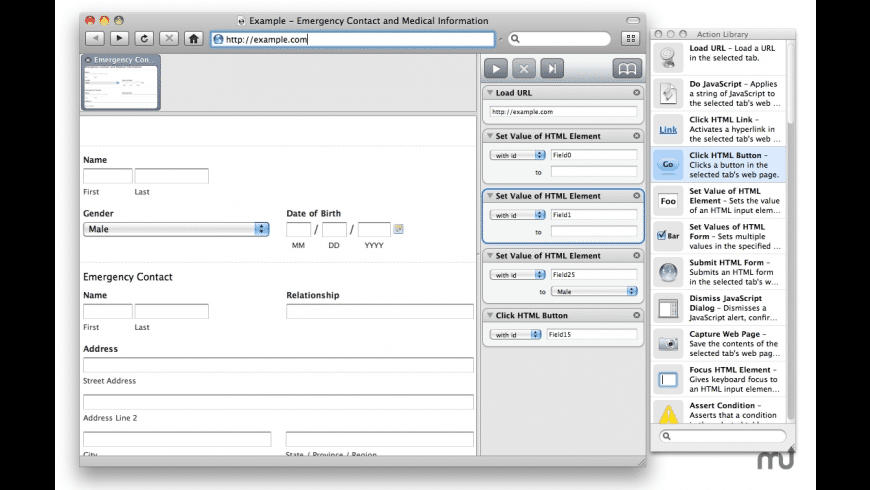
Task: Select the Submit HTML Form globe icon
Action: pyautogui.click(x=668, y=272)
